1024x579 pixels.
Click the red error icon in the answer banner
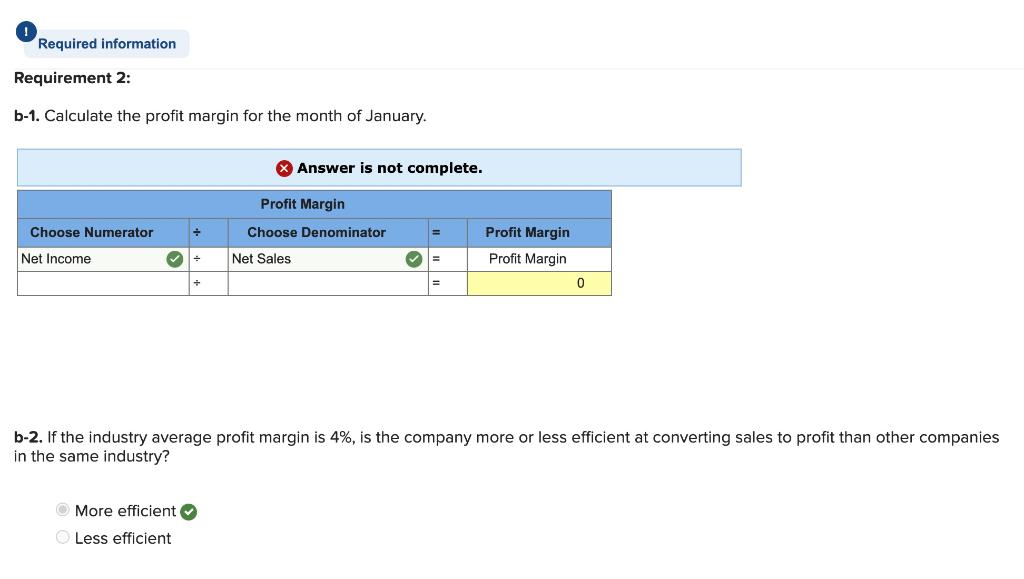(284, 167)
